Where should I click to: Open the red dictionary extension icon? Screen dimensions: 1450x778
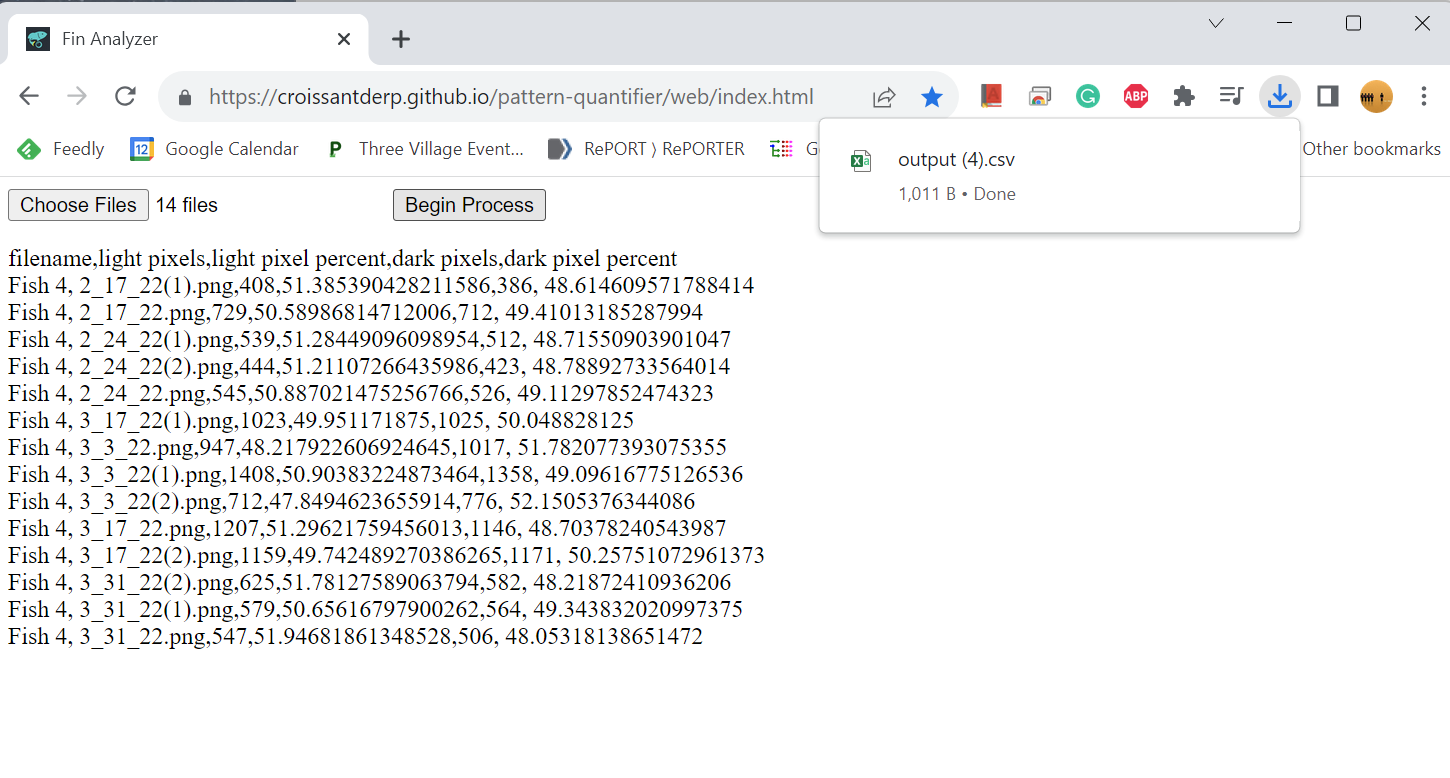(991, 96)
